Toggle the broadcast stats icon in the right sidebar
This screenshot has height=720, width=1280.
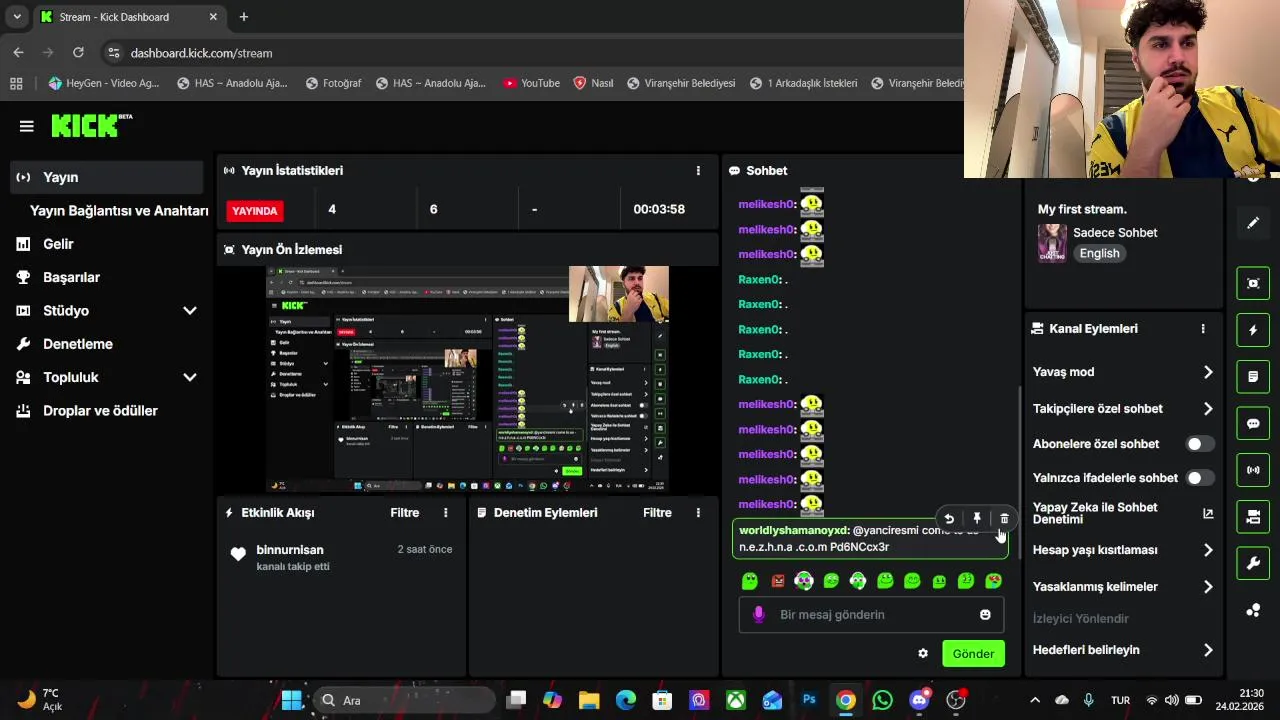pos(1253,470)
